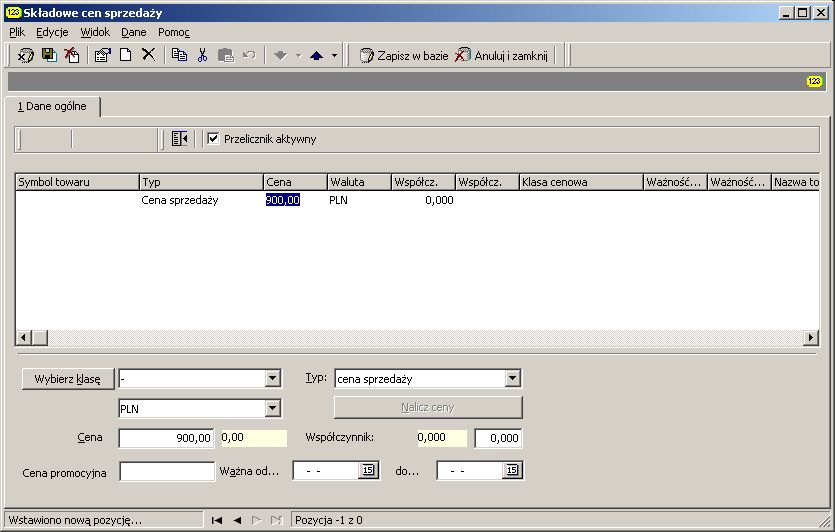Click the Wybierz klasę button
This screenshot has width=835, height=532.
pos(68,379)
